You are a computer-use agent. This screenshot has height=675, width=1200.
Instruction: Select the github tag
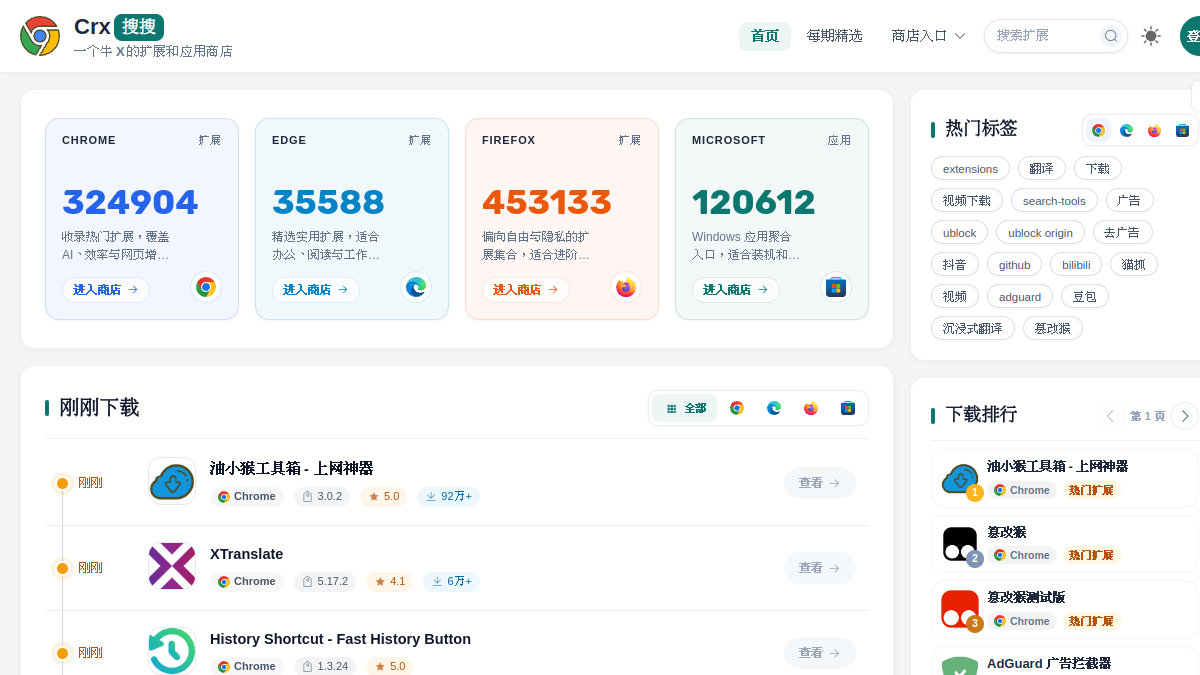tap(1014, 265)
